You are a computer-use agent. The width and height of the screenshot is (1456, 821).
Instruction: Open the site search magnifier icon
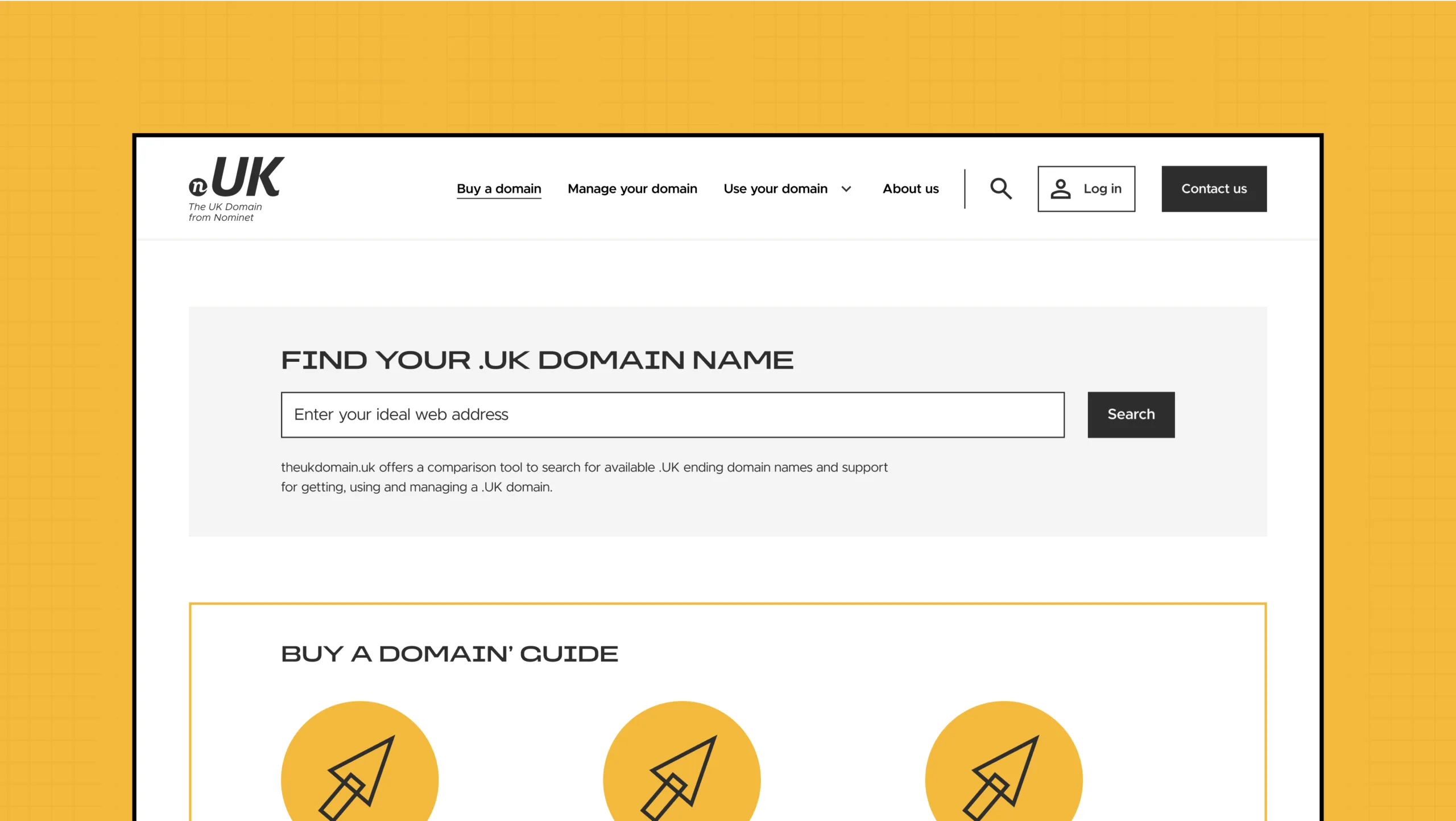(x=1000, y=188)
